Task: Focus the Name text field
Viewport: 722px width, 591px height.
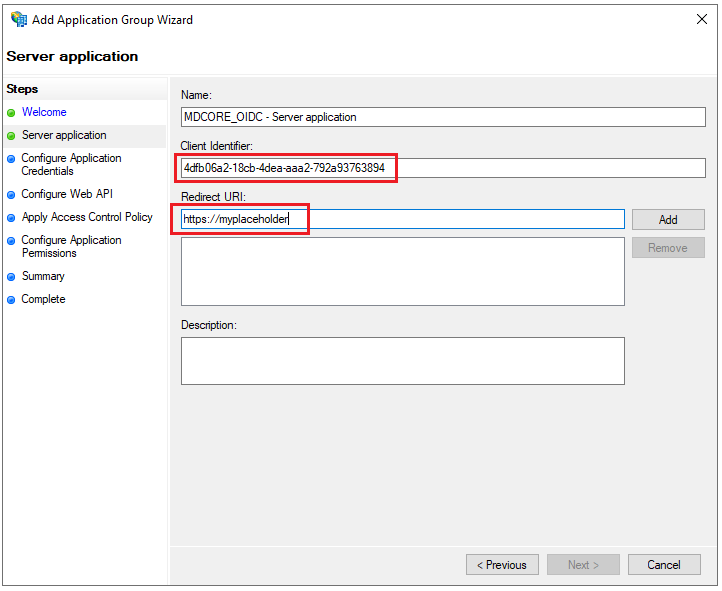Action: [443, 117]
